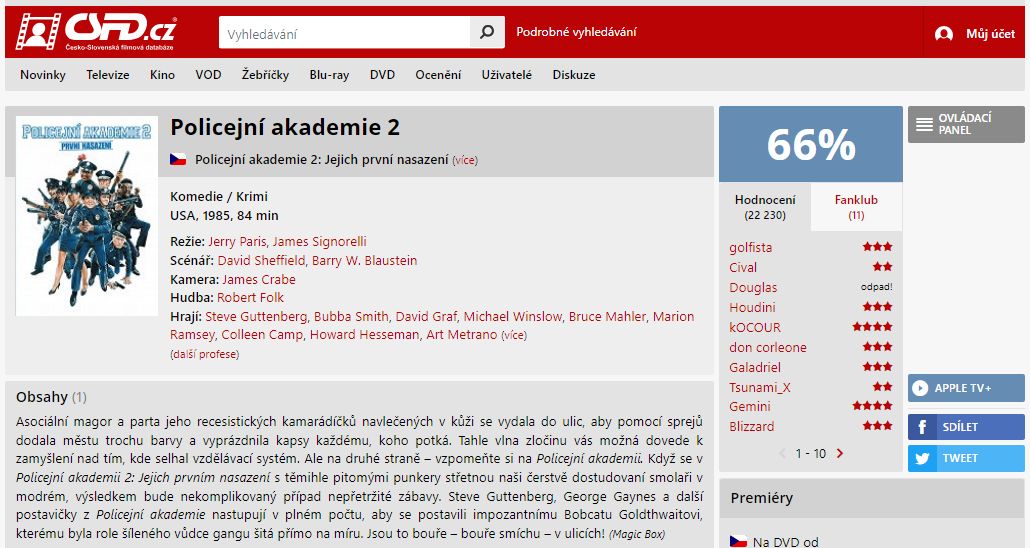The image size is (1030, 548).
Task: Open the DVD menu
Action: pyautogui.click(x=382, y=75)
